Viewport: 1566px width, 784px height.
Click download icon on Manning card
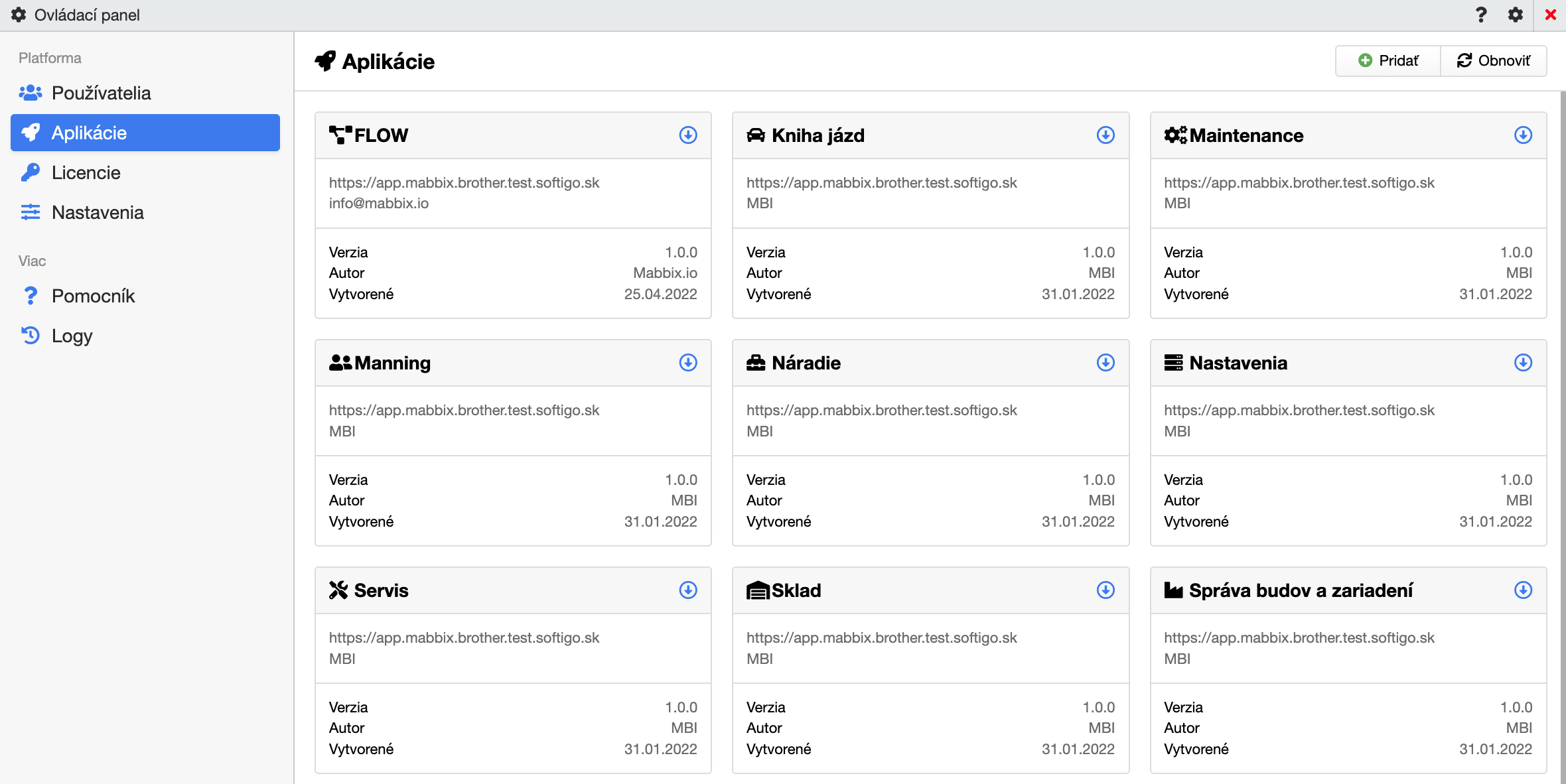[x=688, y=363]
